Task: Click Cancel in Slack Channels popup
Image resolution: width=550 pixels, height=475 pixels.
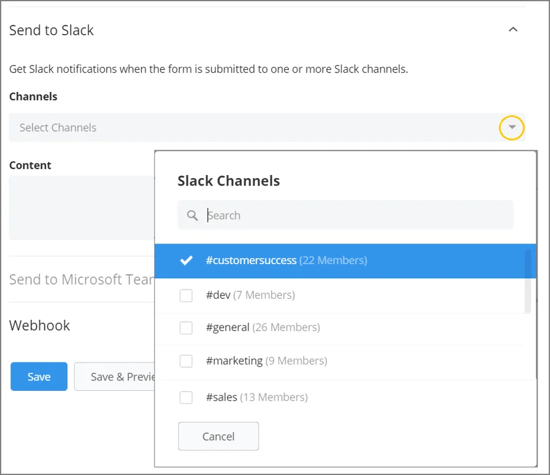Action: [x=219, y=436]
